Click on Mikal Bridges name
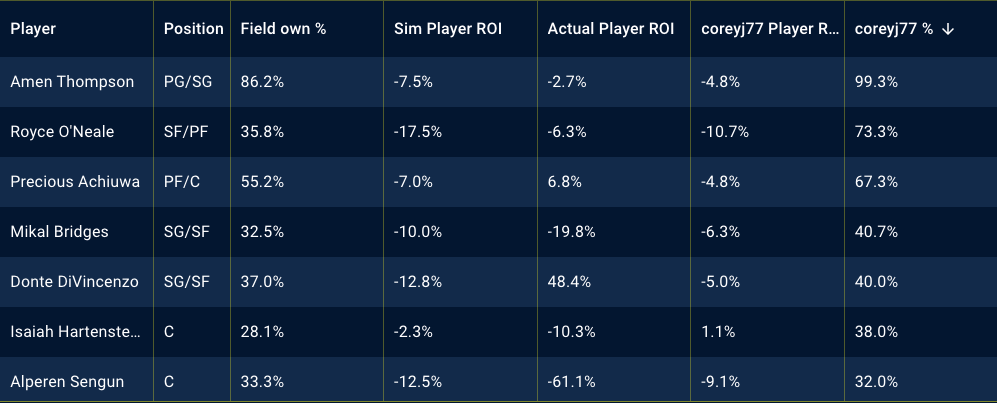 click(59, 232)
